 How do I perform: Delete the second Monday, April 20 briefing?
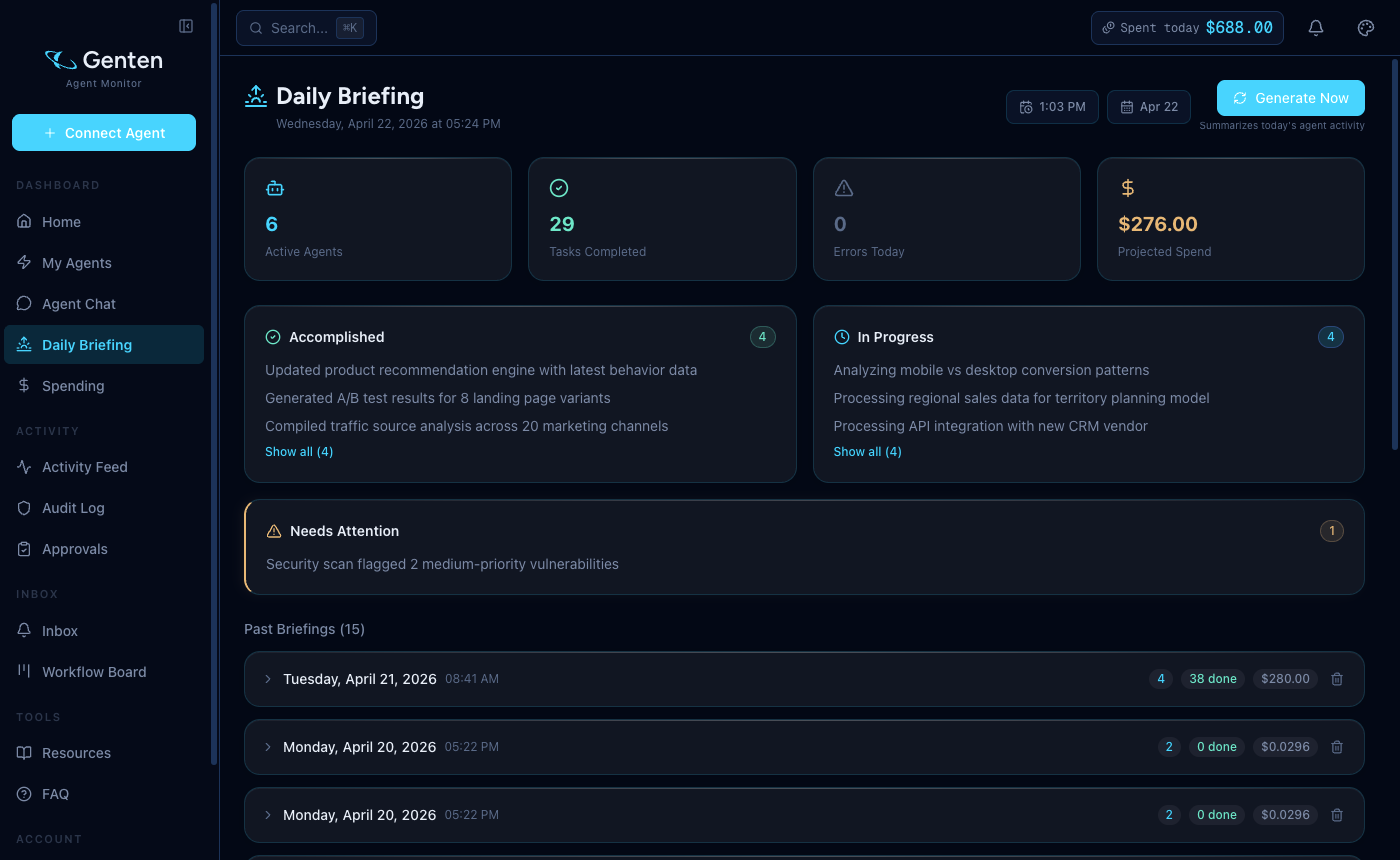click(x=1337, y=815)
